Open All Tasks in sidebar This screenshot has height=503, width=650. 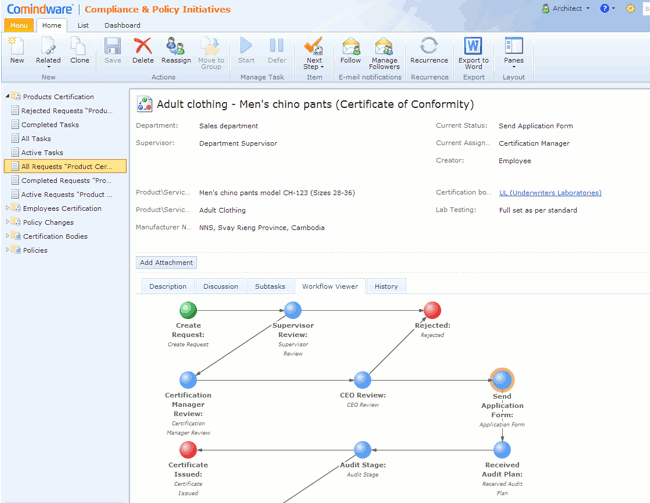[x=65, y=139]
